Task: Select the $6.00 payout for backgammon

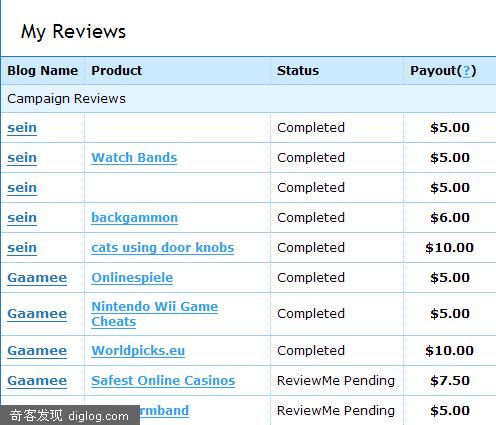Action: (x=450, y=218)
